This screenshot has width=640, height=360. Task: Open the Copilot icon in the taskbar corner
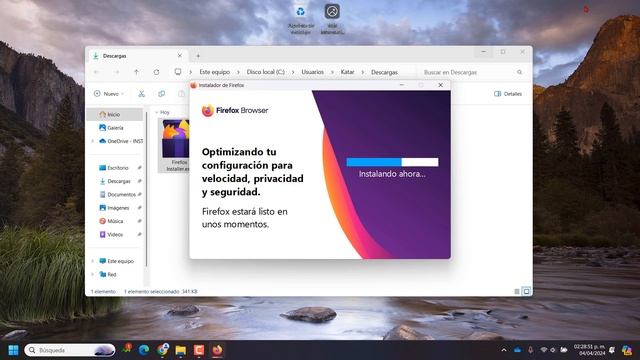click(x=627, y=350)
